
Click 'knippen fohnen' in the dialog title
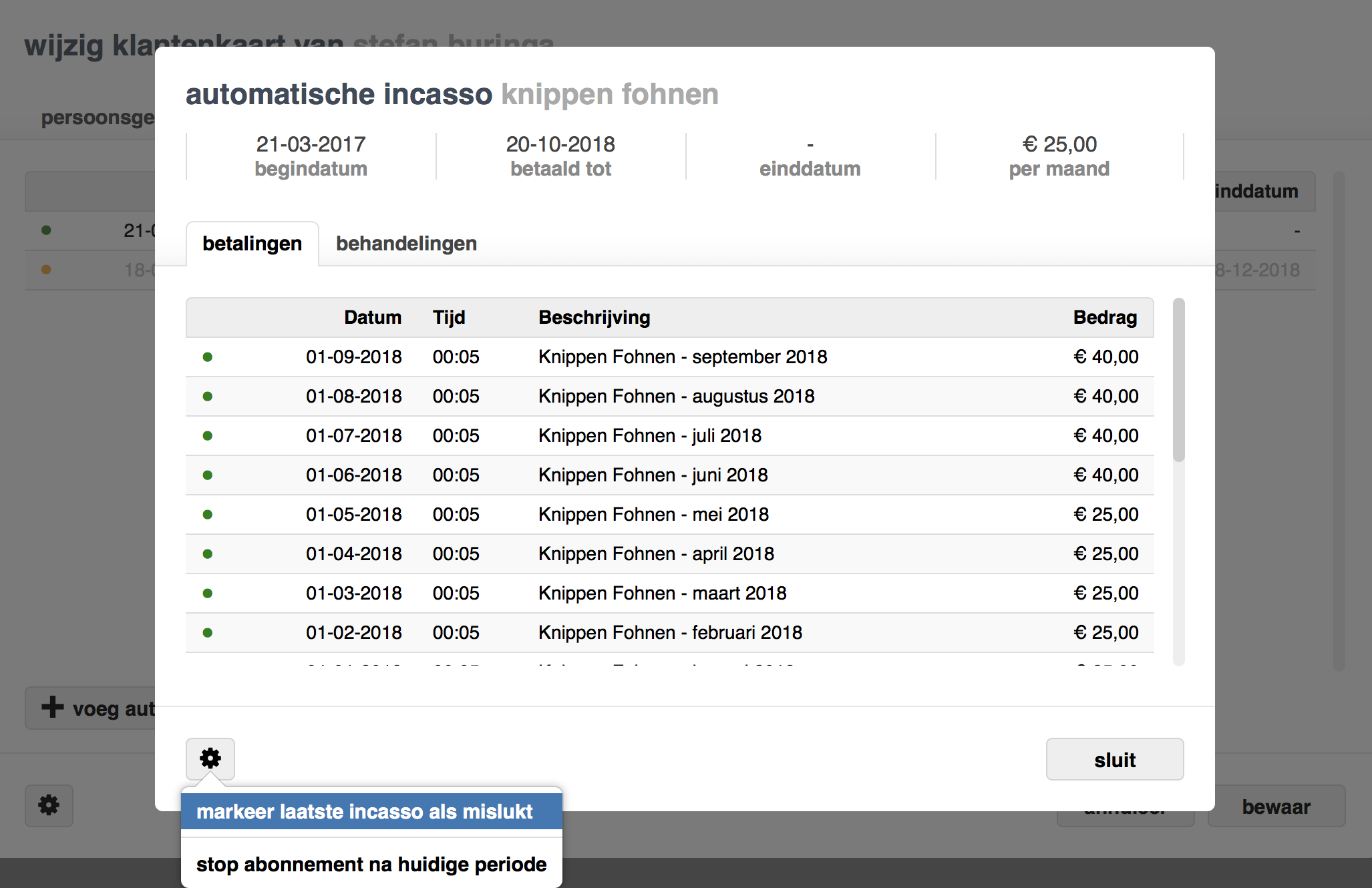click(610, 94)
